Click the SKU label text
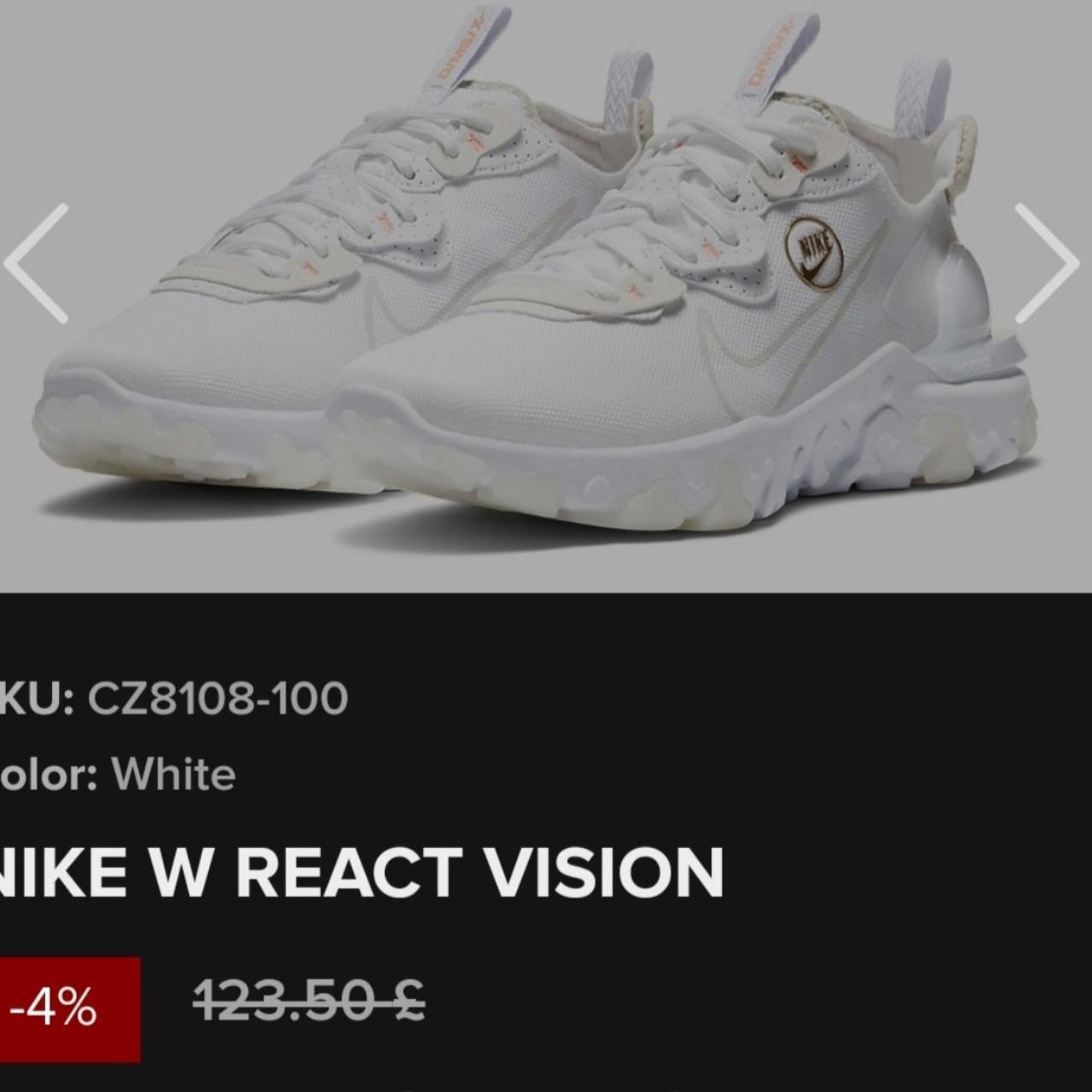The height and width of the screenshot is (1092, 1092). (x=38, y=699)
